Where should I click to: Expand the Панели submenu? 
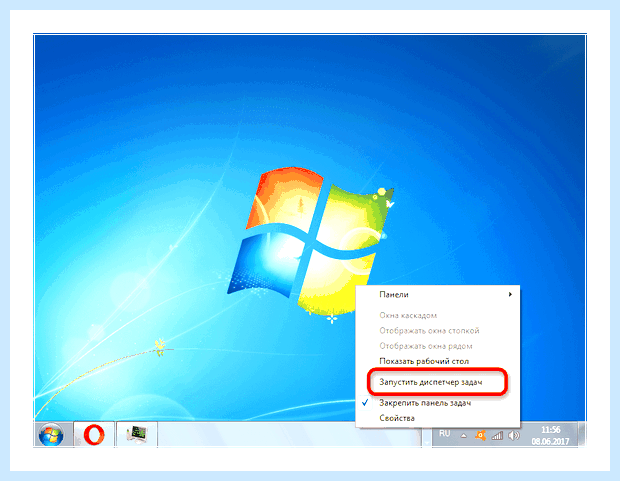438,294
